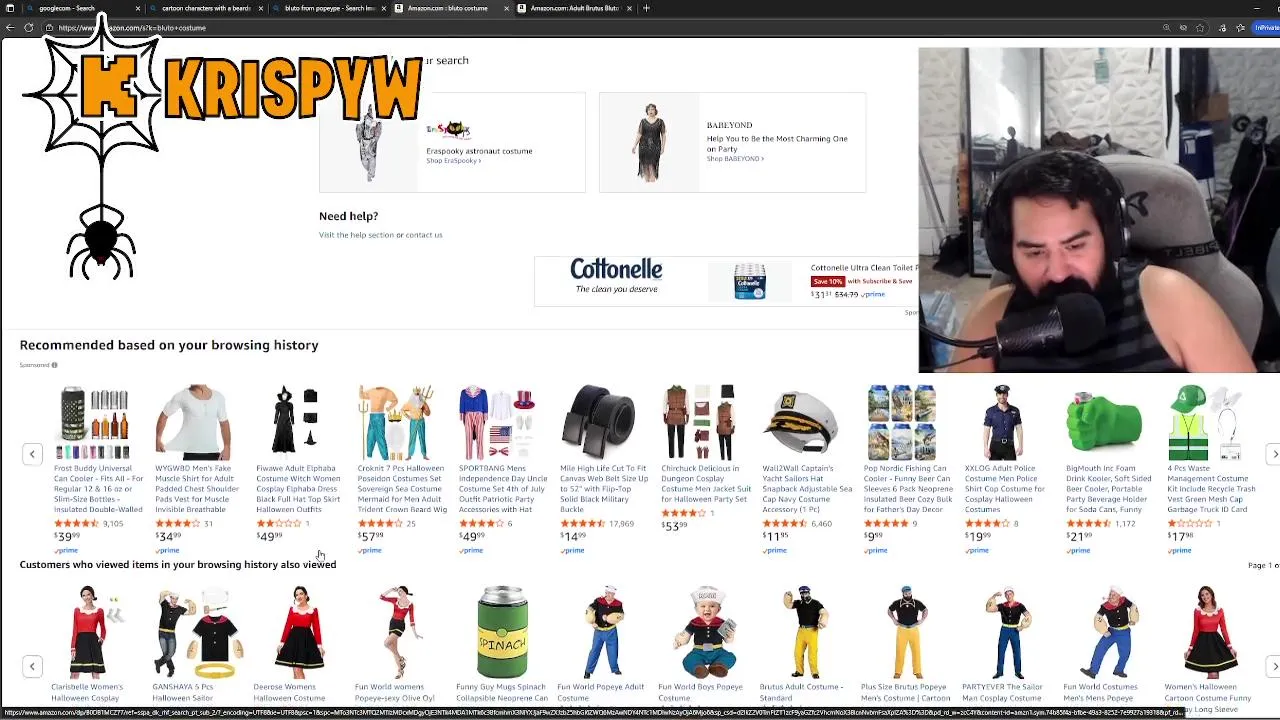Viewport: 1280px width, 720px height.
Task: Open Fun World Popeye-sexy Olive Oyl image
Action: pyautogui.click(x=400, y=632)
